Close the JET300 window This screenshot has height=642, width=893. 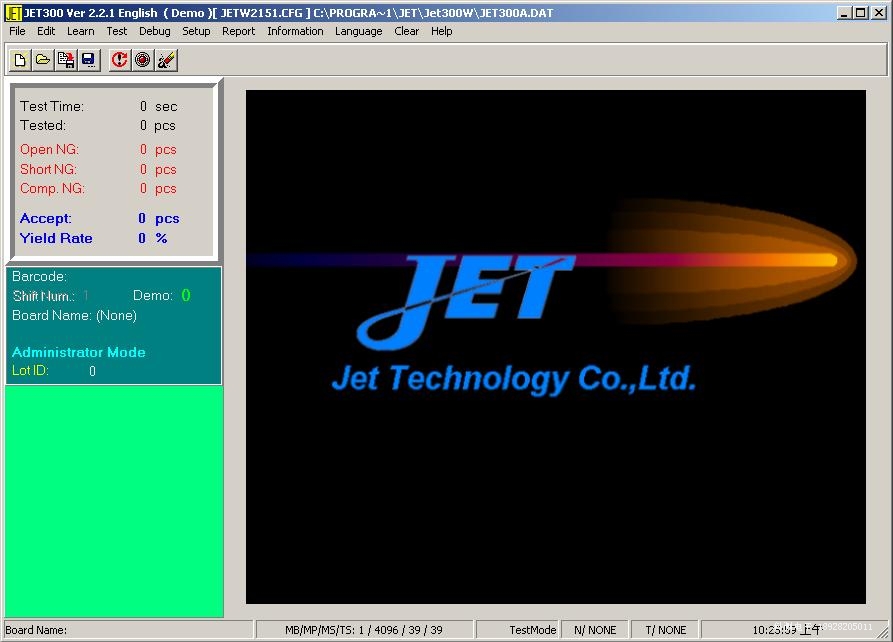click(x=878, y=13)
